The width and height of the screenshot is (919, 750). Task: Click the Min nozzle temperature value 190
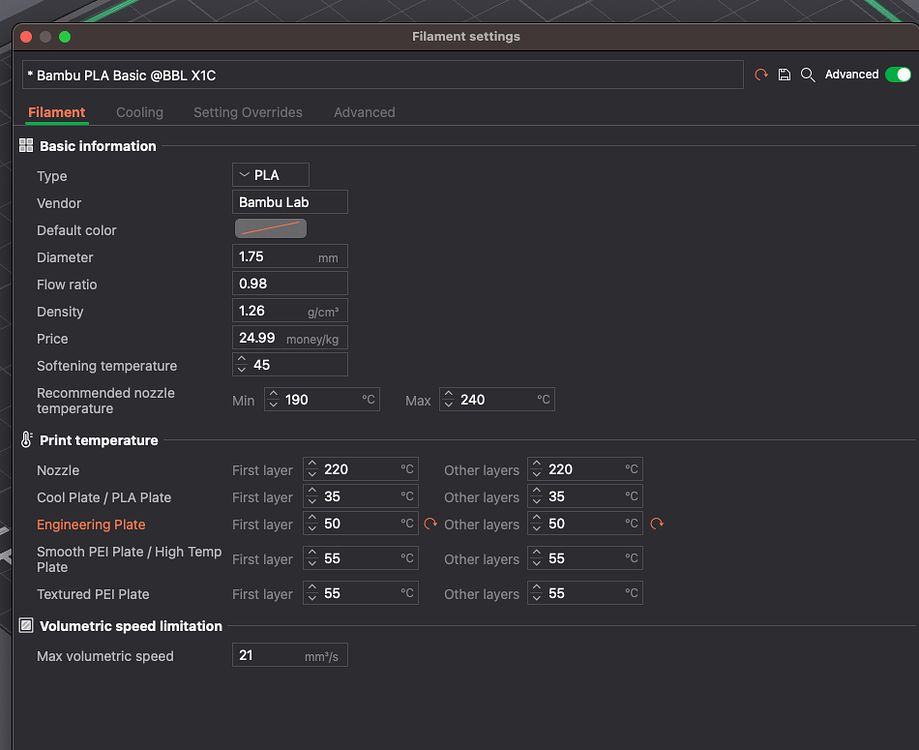click(x=297, y=400)
